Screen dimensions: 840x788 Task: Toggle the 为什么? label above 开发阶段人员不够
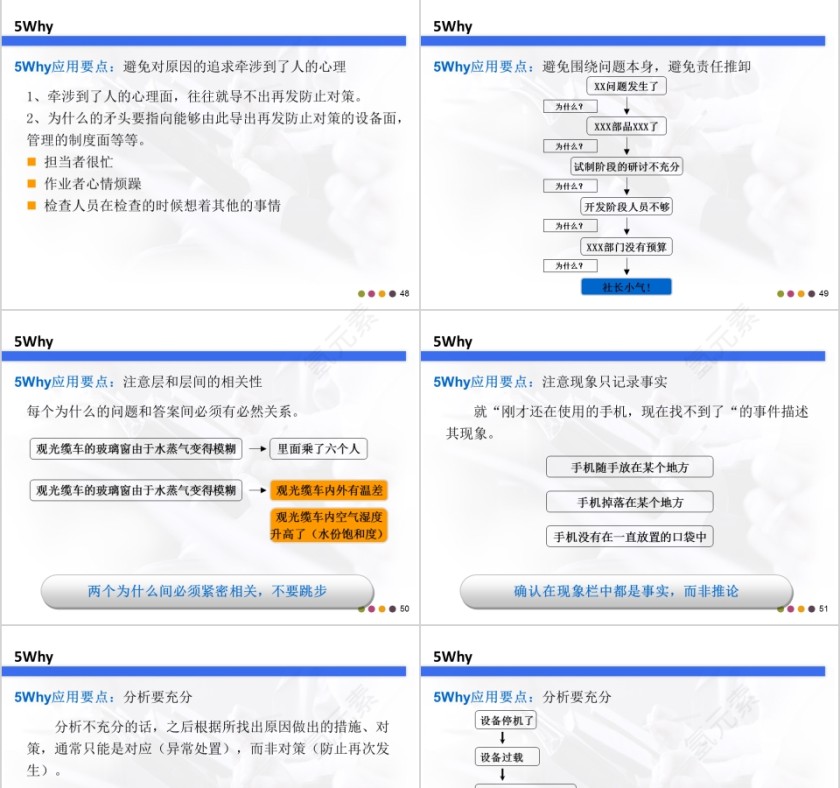(569, 186)
